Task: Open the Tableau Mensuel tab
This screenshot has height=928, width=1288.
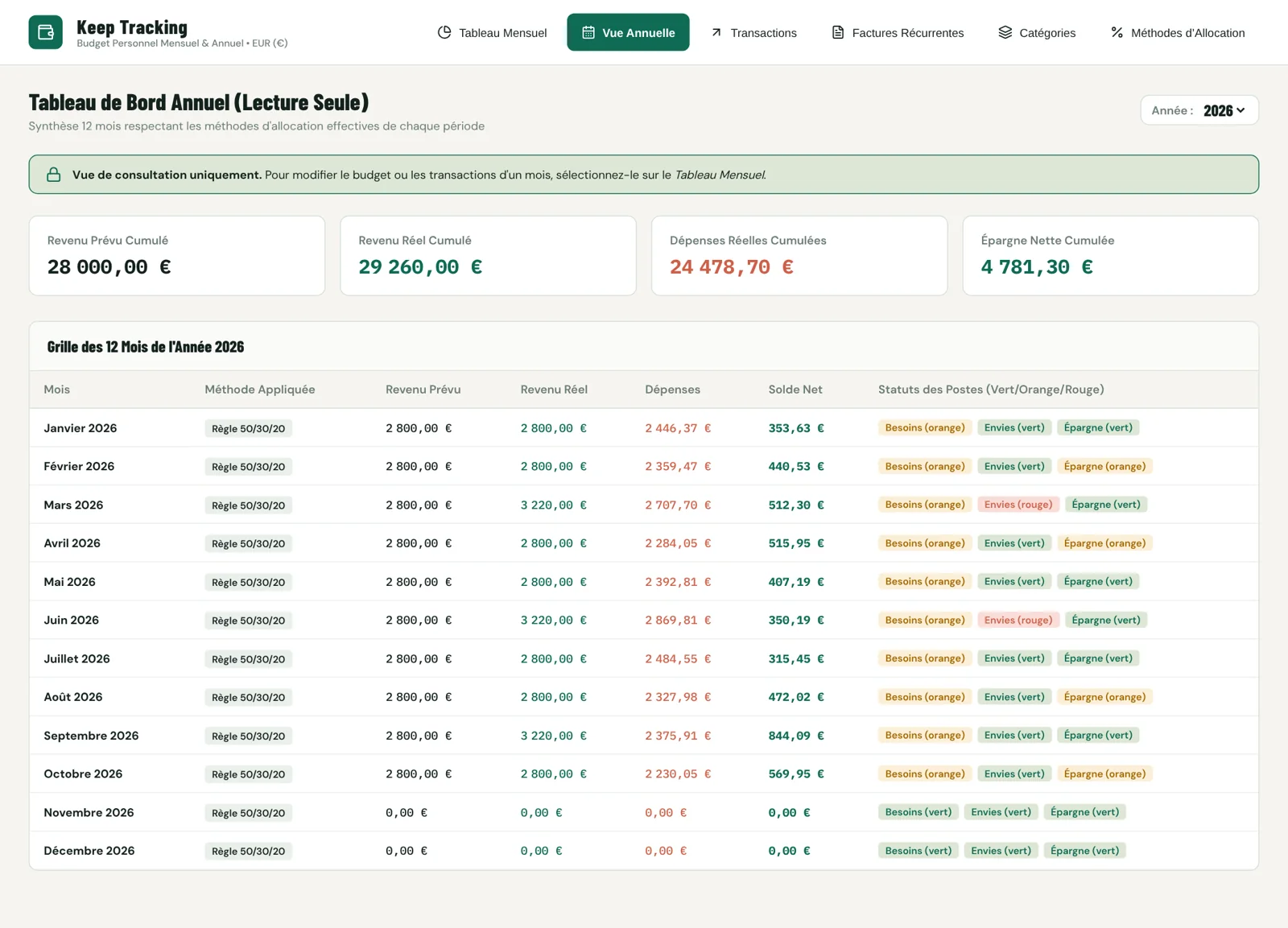Action: pos(492,32)
